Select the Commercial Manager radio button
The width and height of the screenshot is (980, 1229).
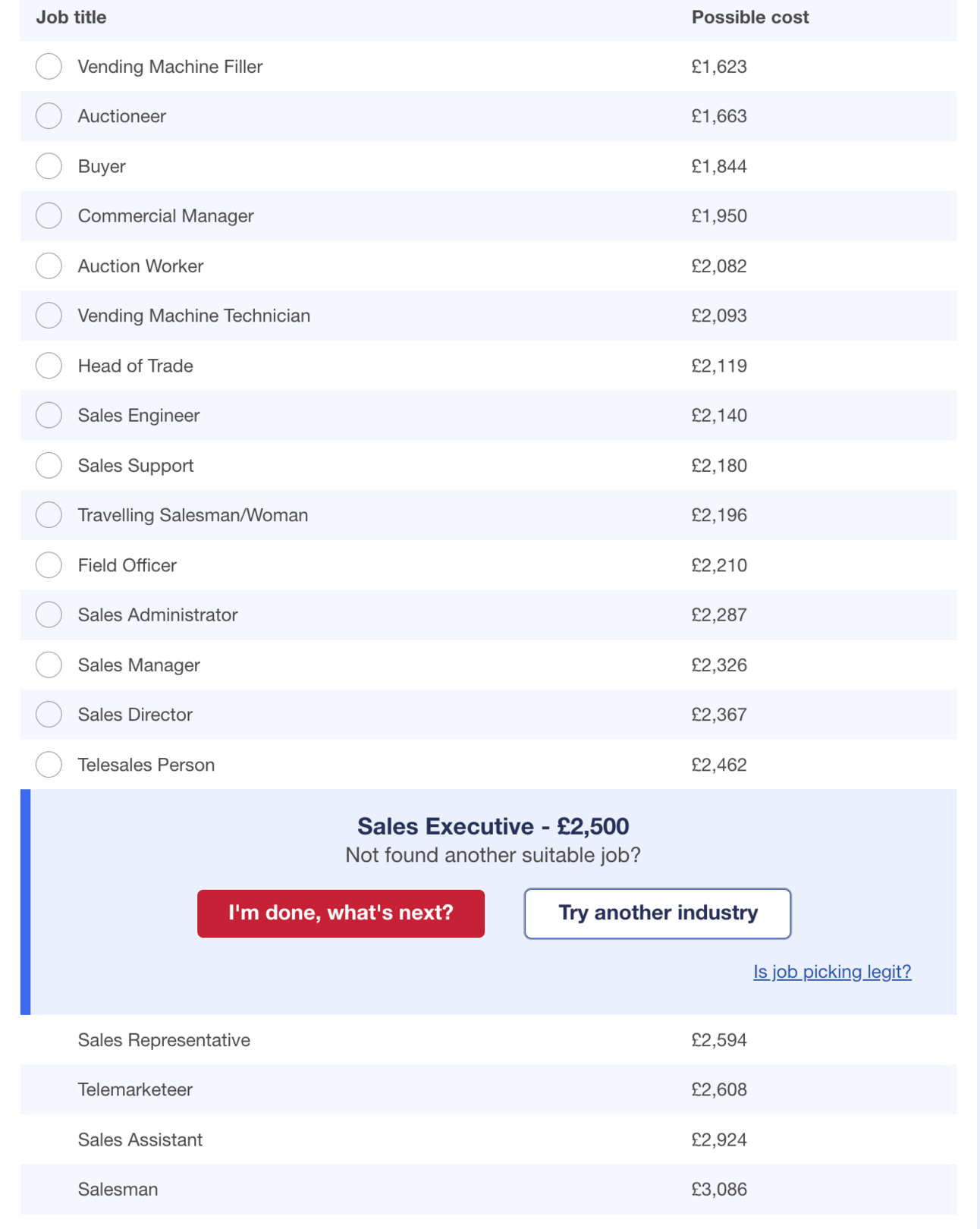click(x=49, y=216)
